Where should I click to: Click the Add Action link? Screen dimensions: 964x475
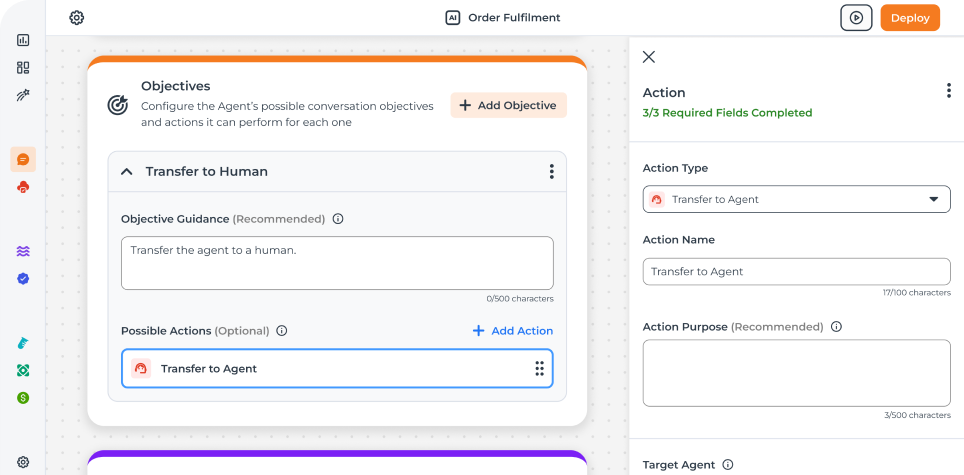(x=512, y=331)
